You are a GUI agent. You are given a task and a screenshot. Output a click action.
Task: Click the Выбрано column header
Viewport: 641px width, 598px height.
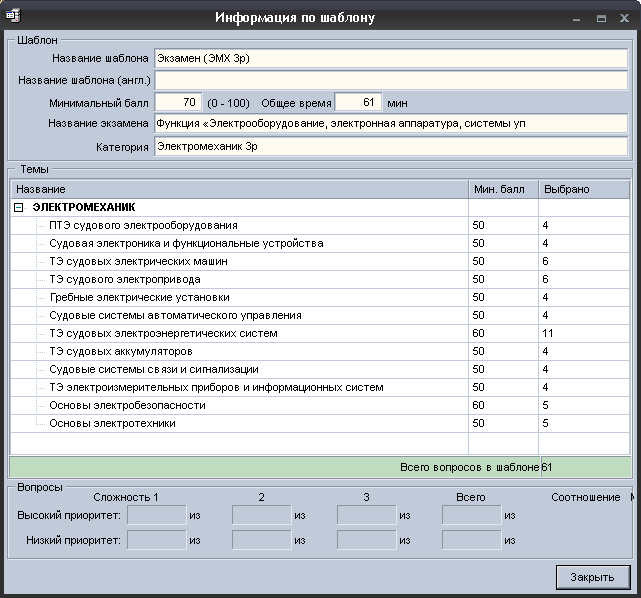coord(584,189)
